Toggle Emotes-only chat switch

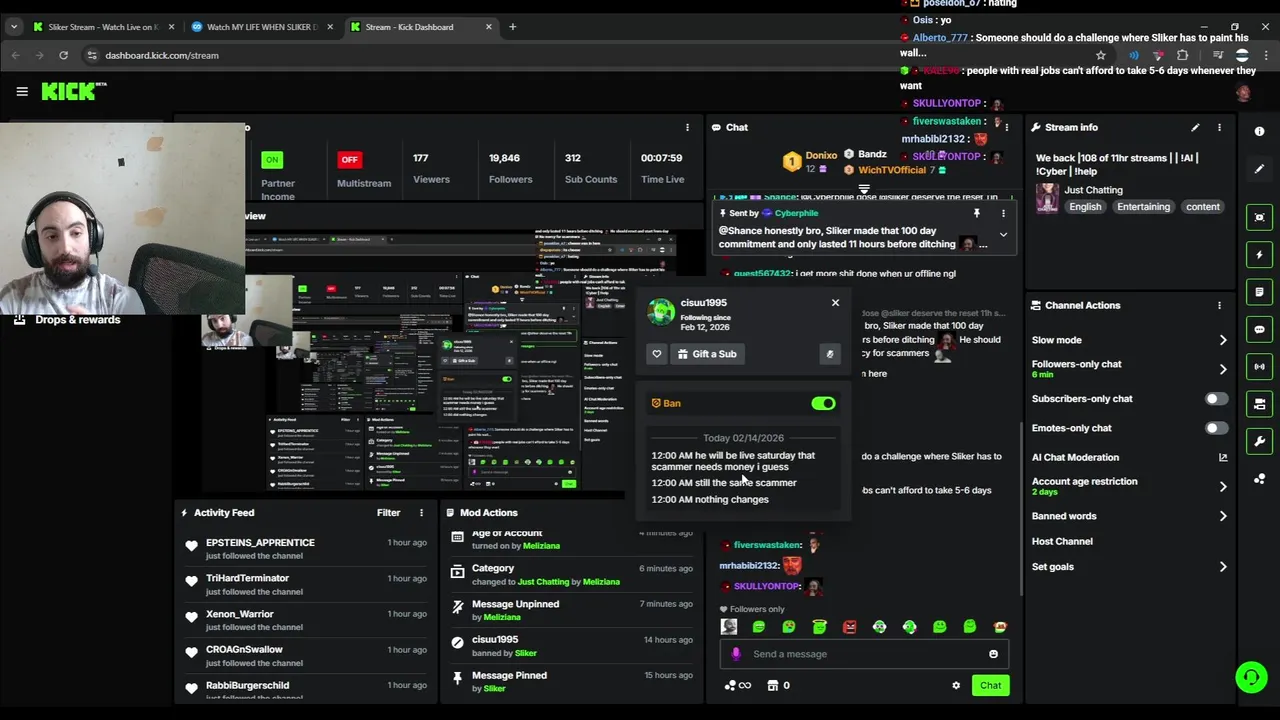pyautogui.click(x=1216, y=428)
